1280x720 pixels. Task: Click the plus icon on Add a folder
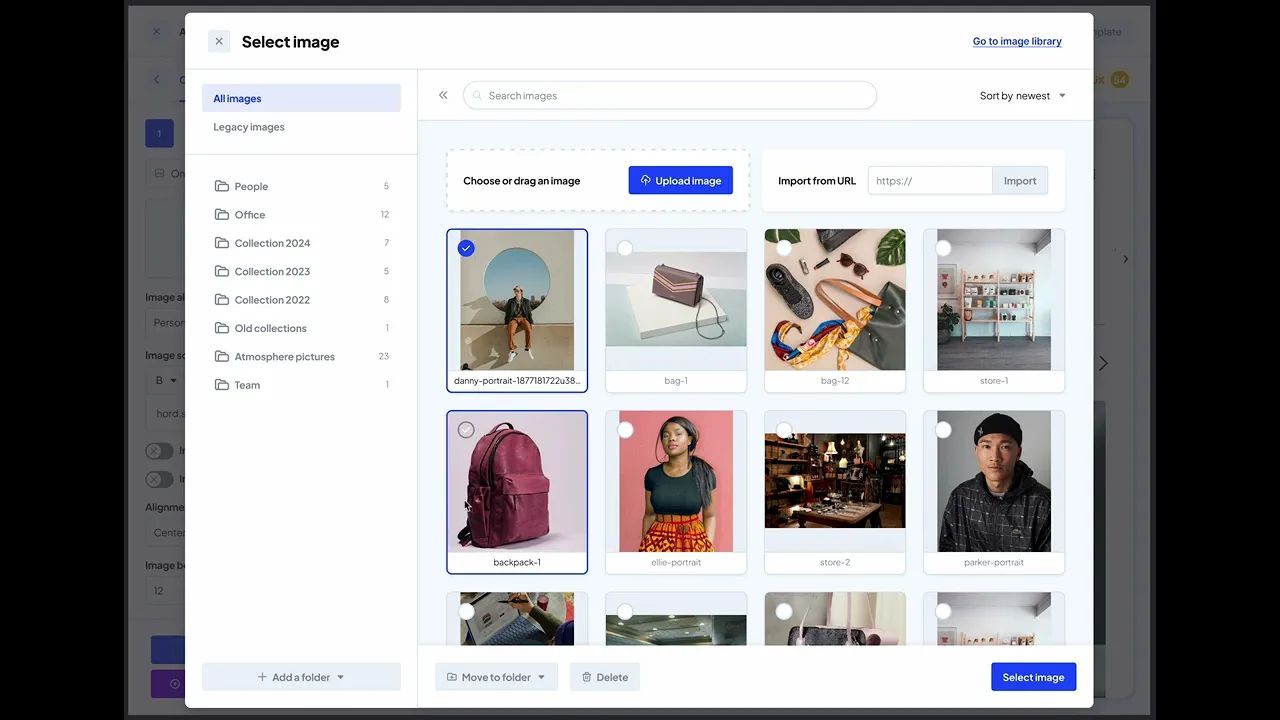coord(262,677)
